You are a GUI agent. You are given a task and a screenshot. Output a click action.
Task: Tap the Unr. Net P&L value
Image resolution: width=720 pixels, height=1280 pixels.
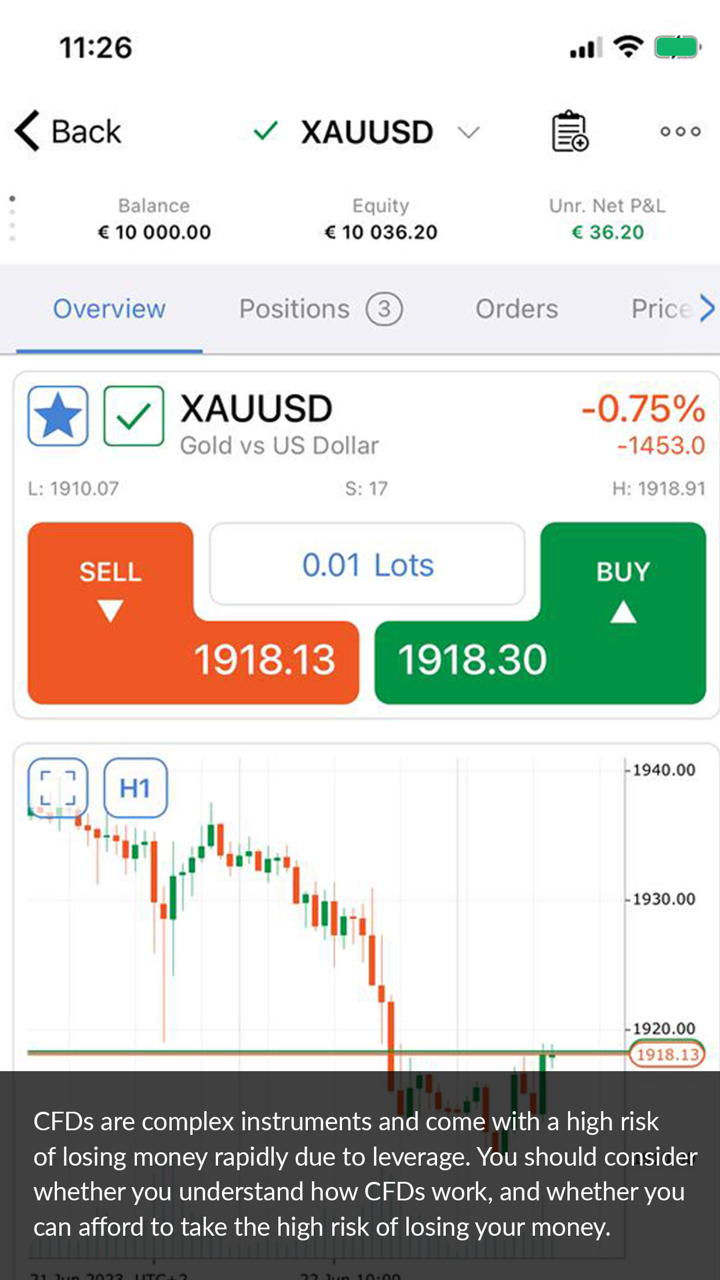(607, 232)
